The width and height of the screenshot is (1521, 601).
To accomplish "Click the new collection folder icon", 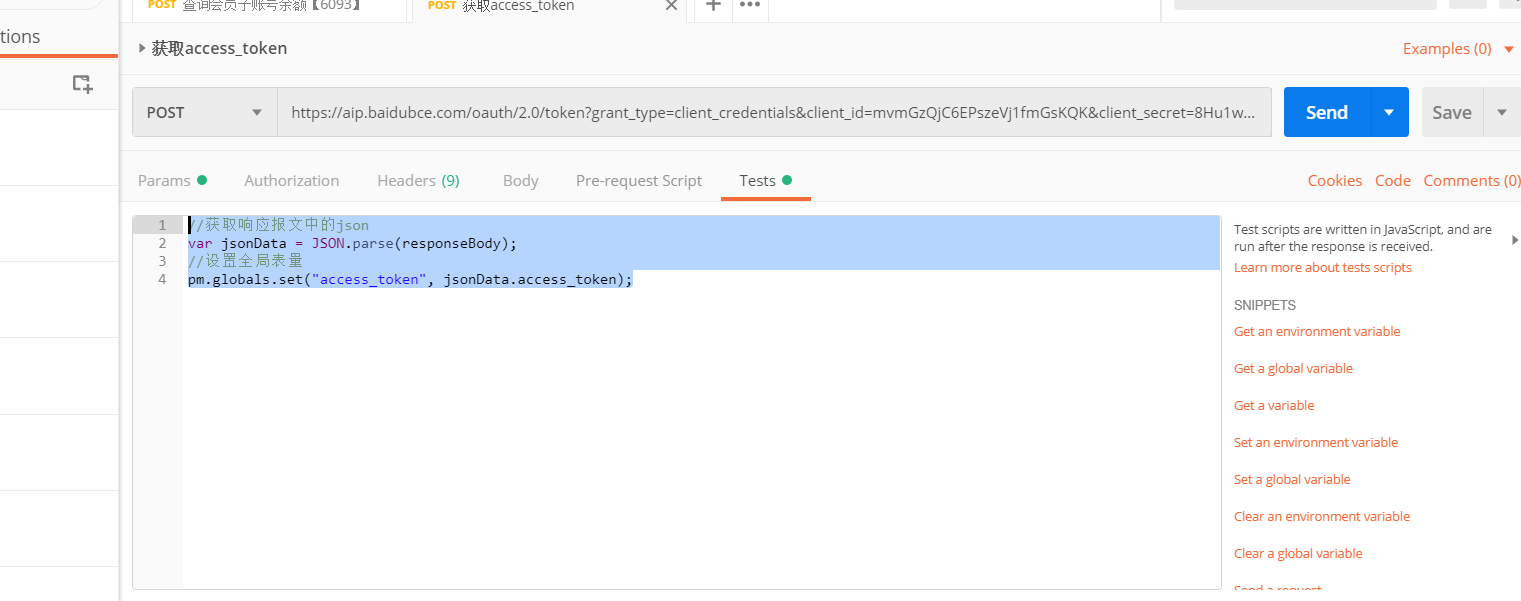I will pyautogui.click(x=82, y=84).
